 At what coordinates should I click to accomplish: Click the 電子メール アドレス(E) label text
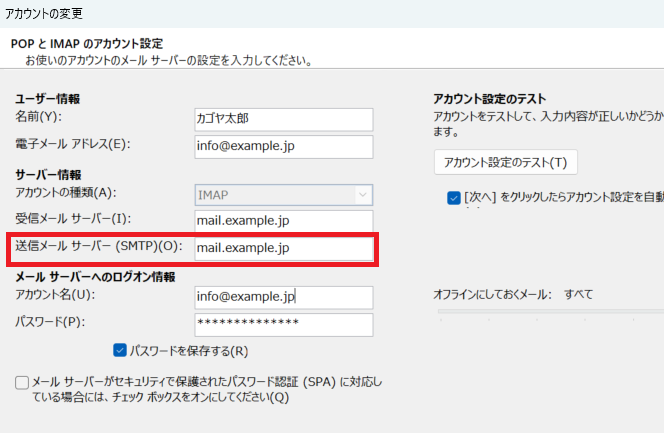(73, 146)
